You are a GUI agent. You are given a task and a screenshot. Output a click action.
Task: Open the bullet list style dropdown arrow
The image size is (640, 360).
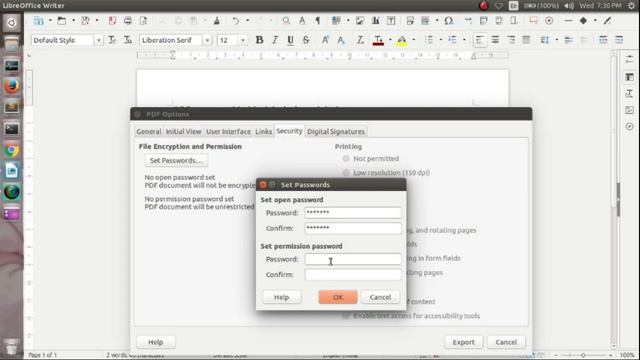coord(441,40)
